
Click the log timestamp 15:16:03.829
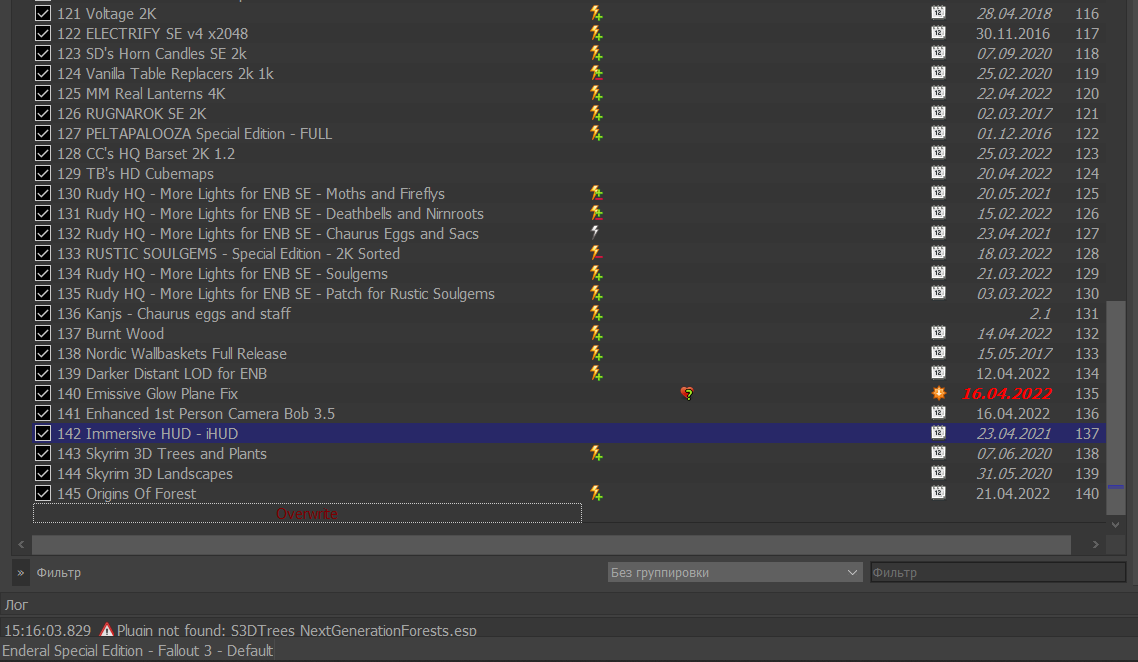tap(48, 630)
